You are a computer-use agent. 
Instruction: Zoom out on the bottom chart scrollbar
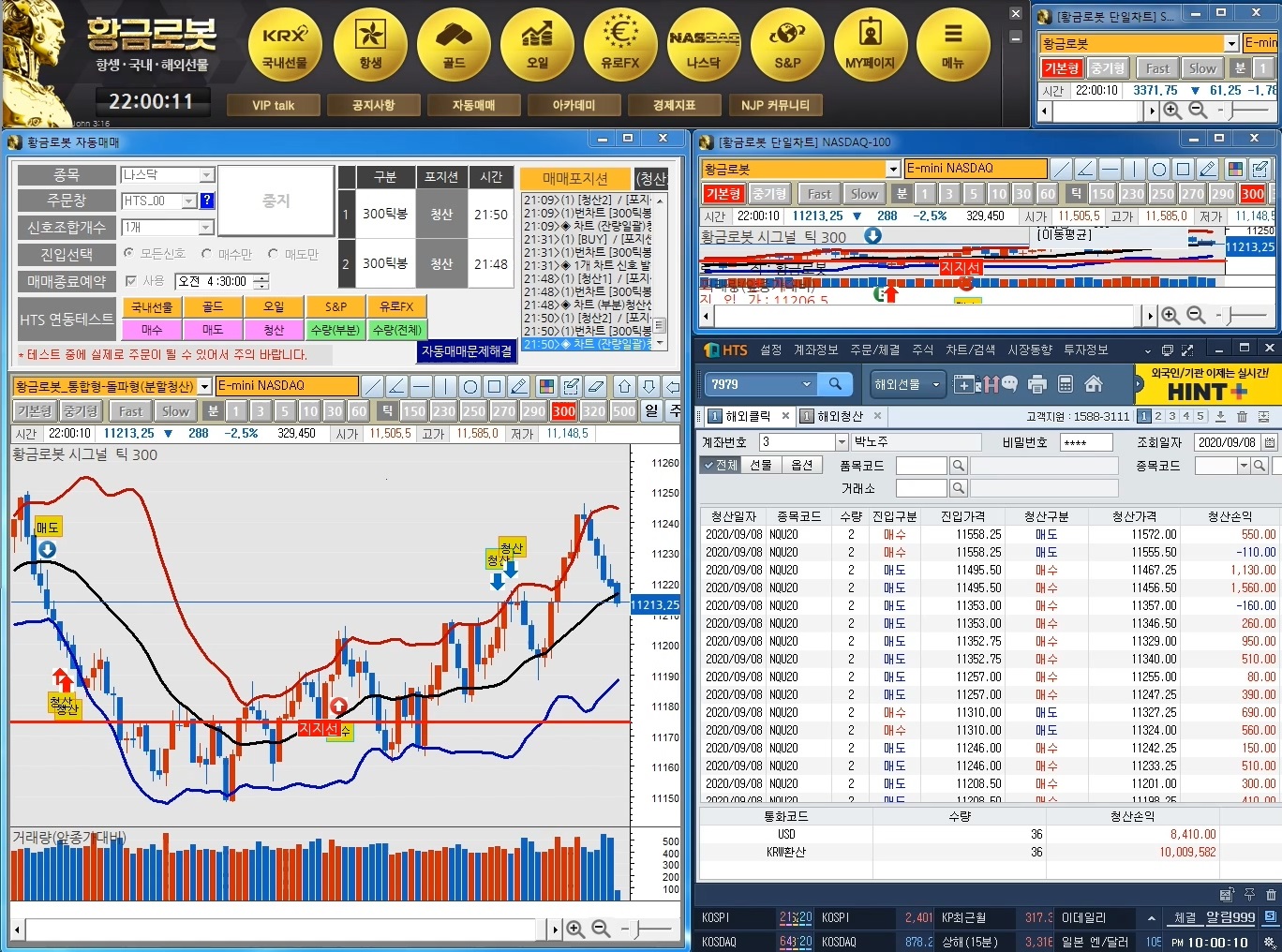601,929
